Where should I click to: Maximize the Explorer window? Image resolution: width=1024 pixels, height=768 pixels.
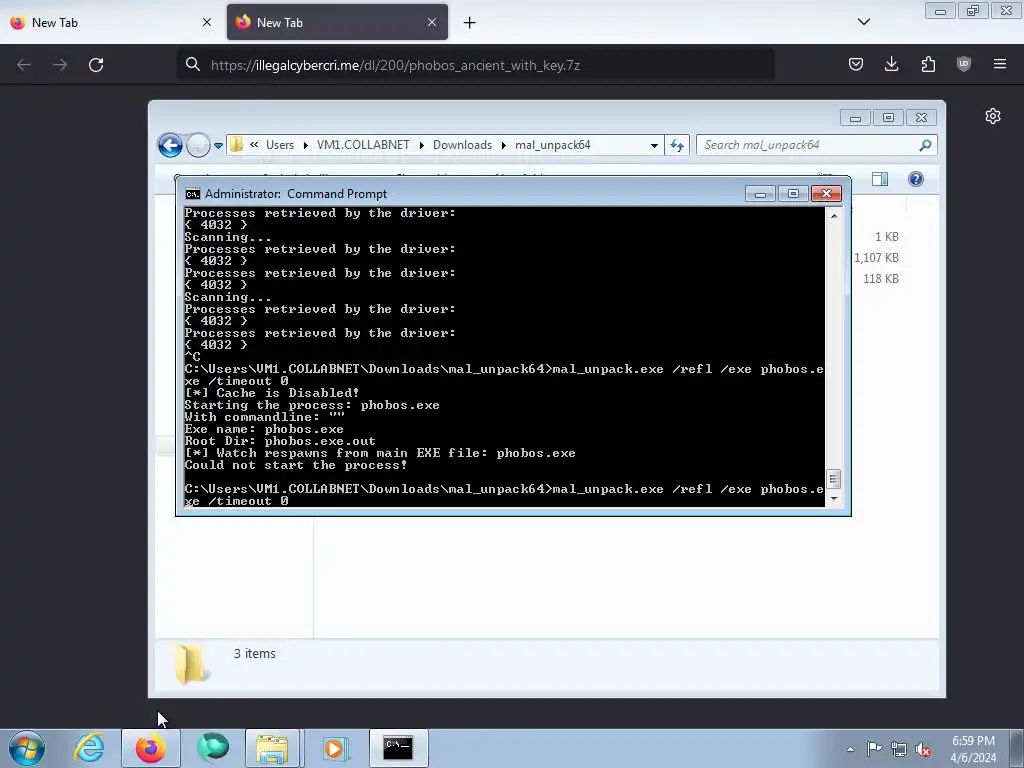coord(888,118)
